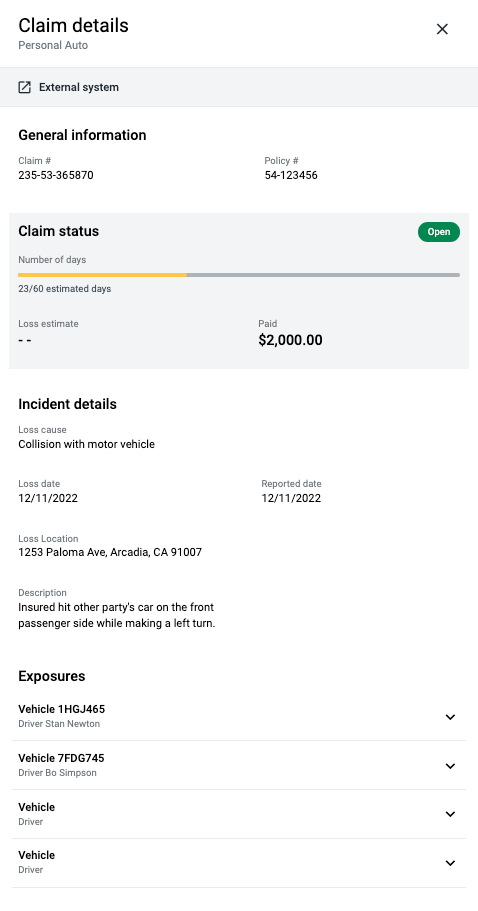Screen dimensions: 478x911
Task: Click the Loss estimate dashes value
Action: pyautogui.click(x=24, y=340)
